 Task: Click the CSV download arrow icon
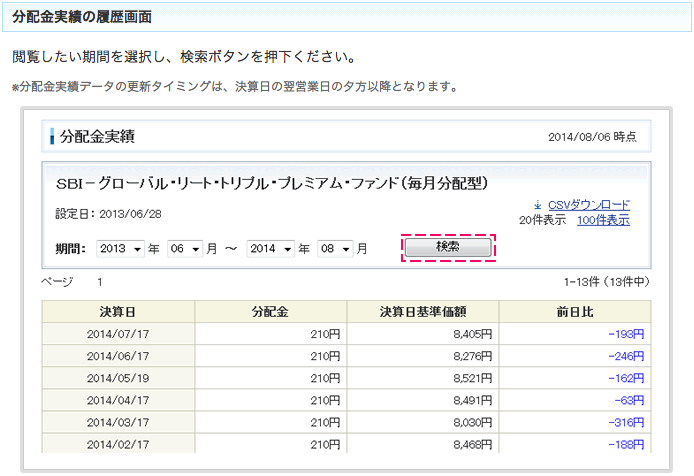point(538,205)
